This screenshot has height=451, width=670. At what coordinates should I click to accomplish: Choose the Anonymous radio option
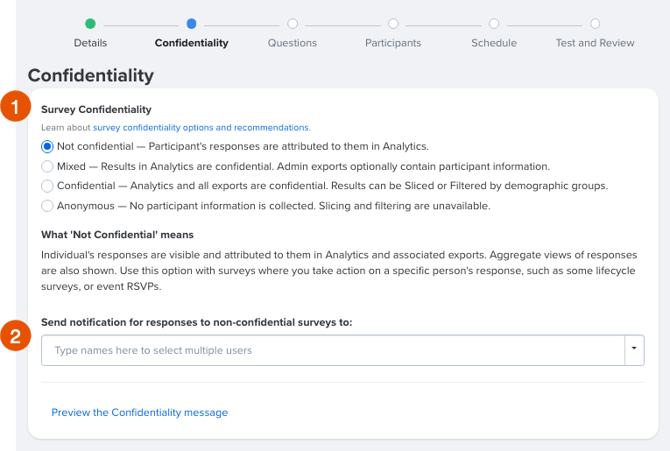point(47,206)
